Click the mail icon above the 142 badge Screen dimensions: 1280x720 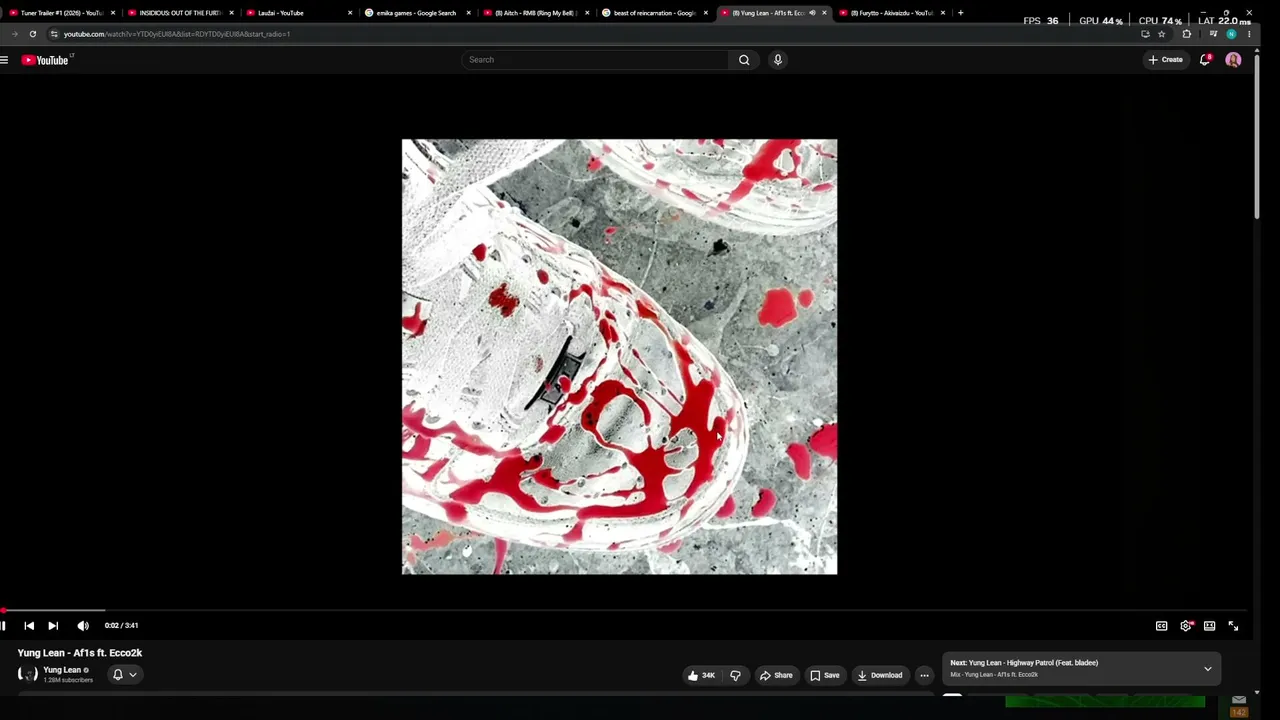click(1239, 700)
